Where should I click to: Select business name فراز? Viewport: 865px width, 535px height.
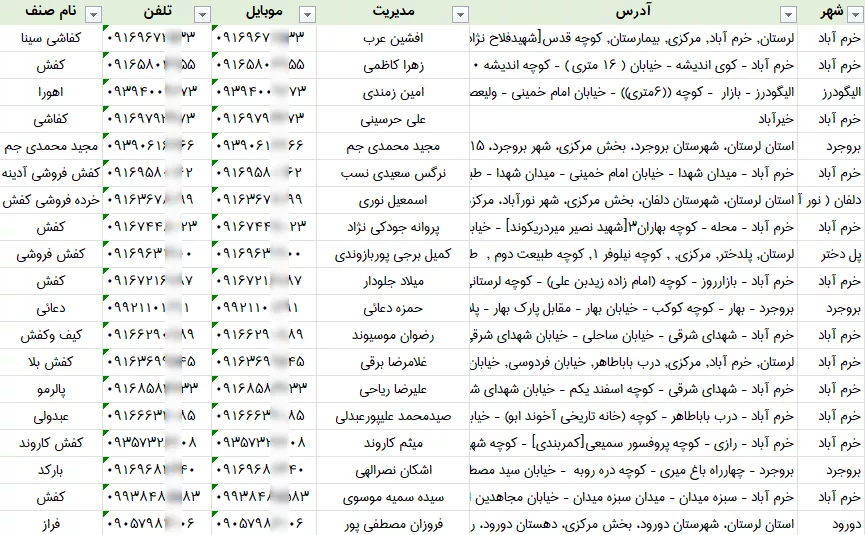coord(51,524)
